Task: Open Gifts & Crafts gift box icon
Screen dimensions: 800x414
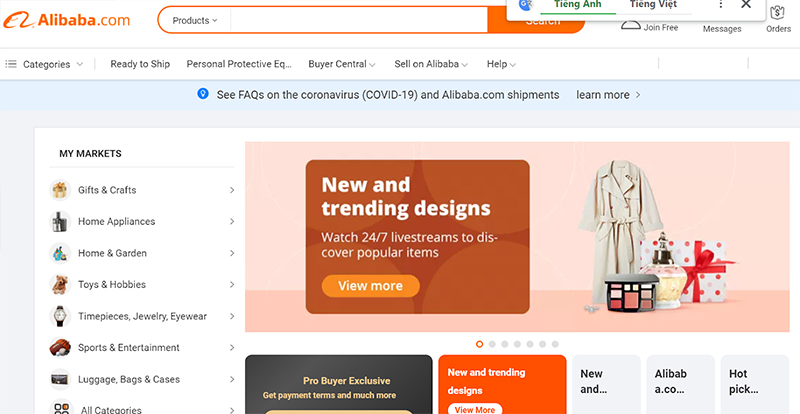Action: coord(60,190)
